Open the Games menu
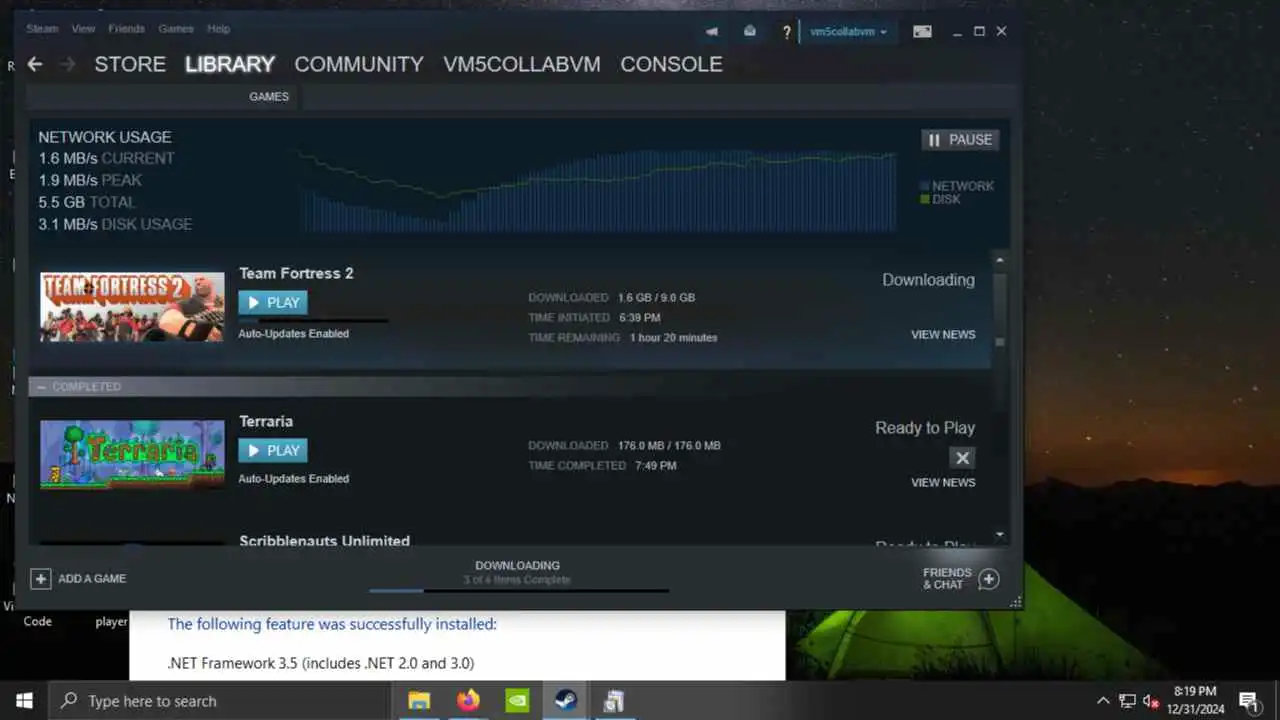 (176, 29)
